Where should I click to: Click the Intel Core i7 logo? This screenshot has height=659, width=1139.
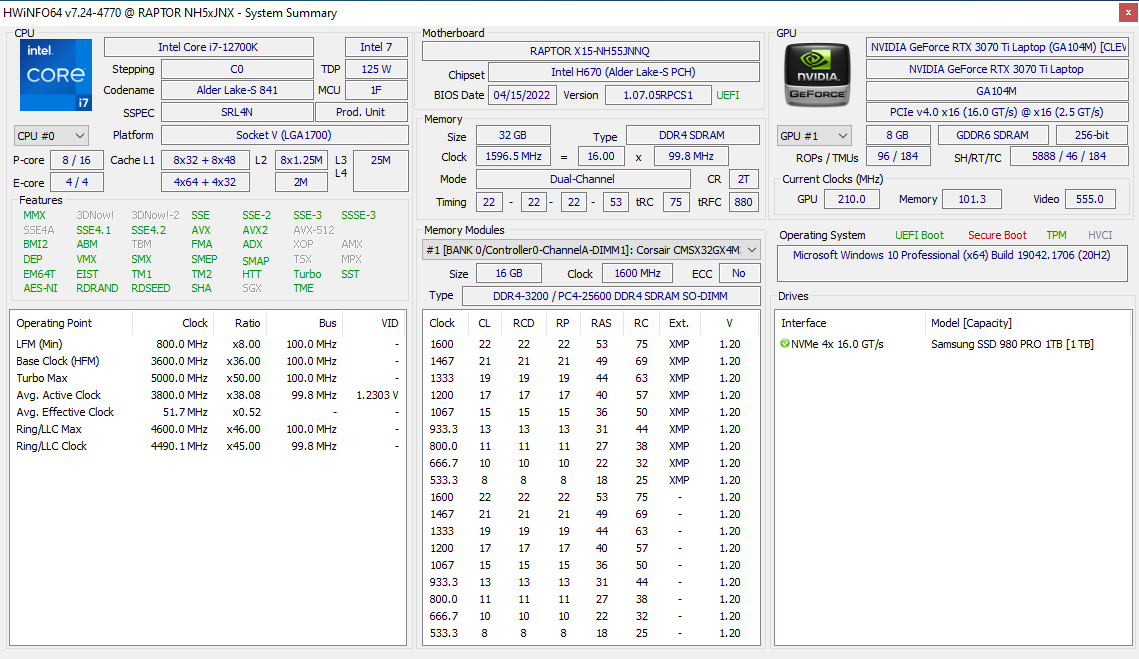[x=56, y=75]
